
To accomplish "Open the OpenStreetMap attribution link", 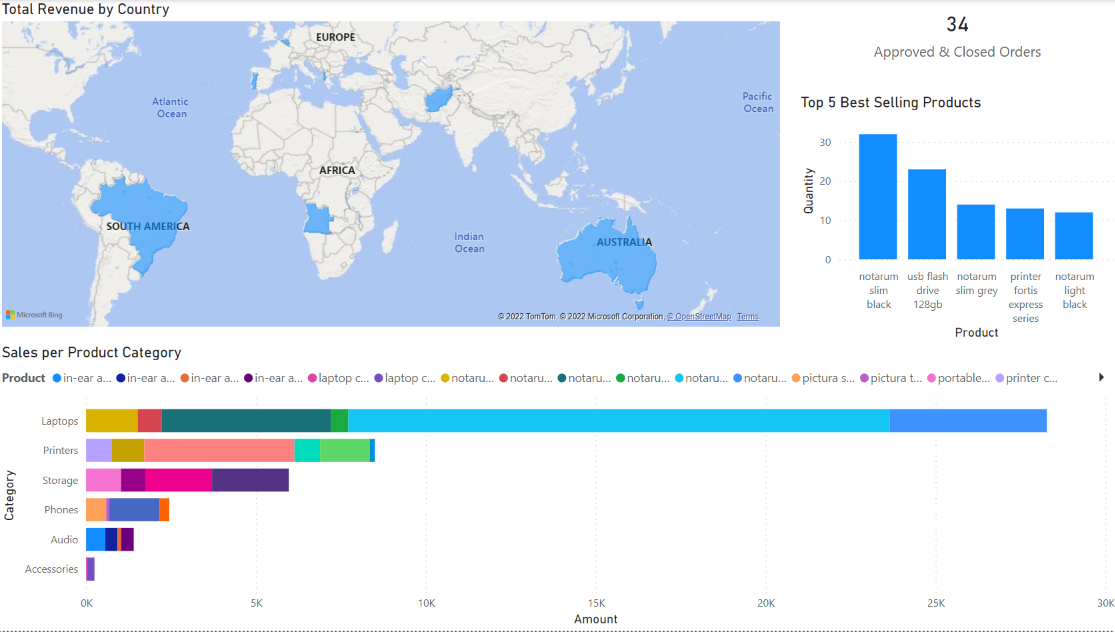I will [x=699, y=317].
